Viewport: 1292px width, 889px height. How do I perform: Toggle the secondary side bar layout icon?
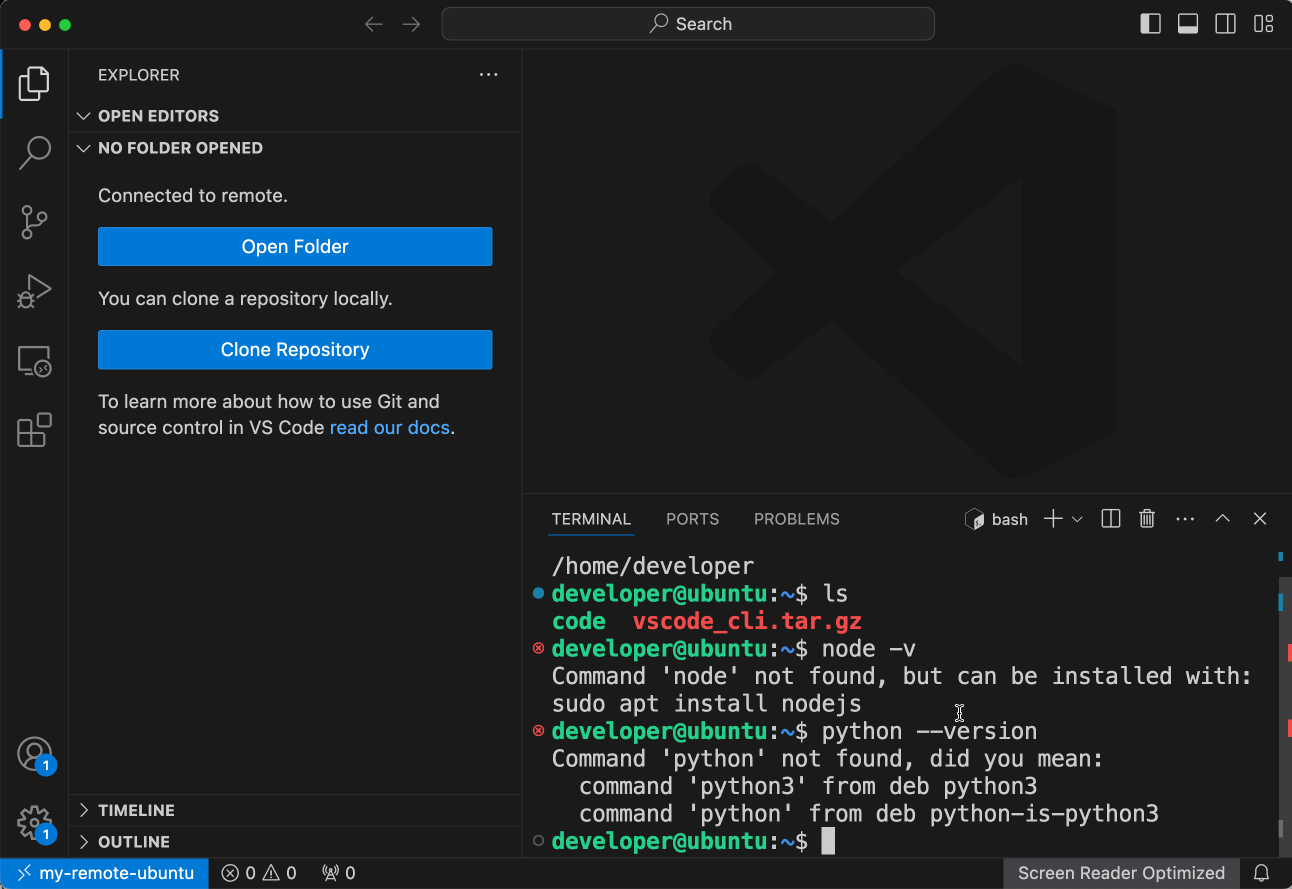tap(1225, 24)
